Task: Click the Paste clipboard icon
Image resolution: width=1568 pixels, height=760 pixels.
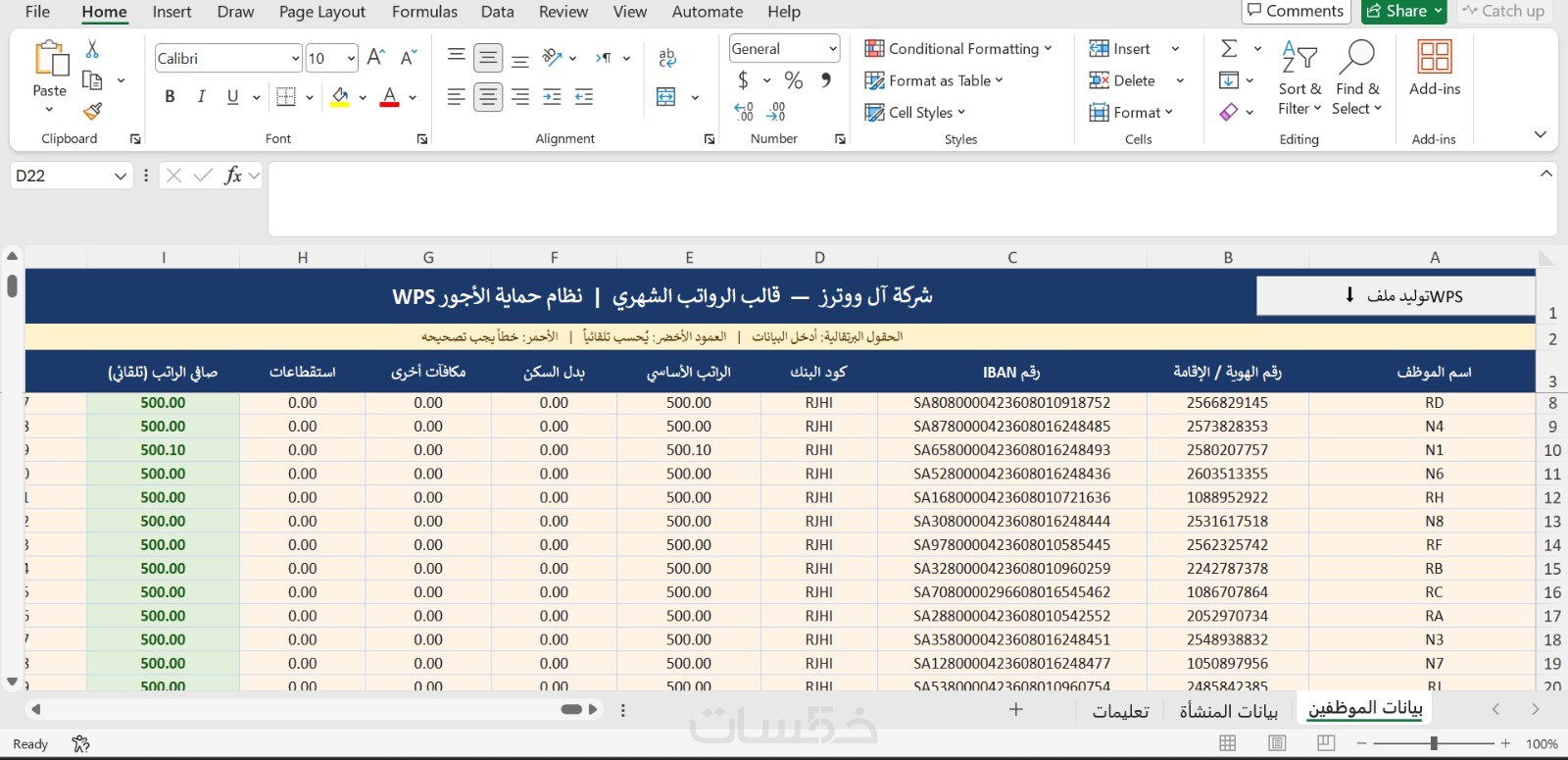Action: (x=50, y=59)
